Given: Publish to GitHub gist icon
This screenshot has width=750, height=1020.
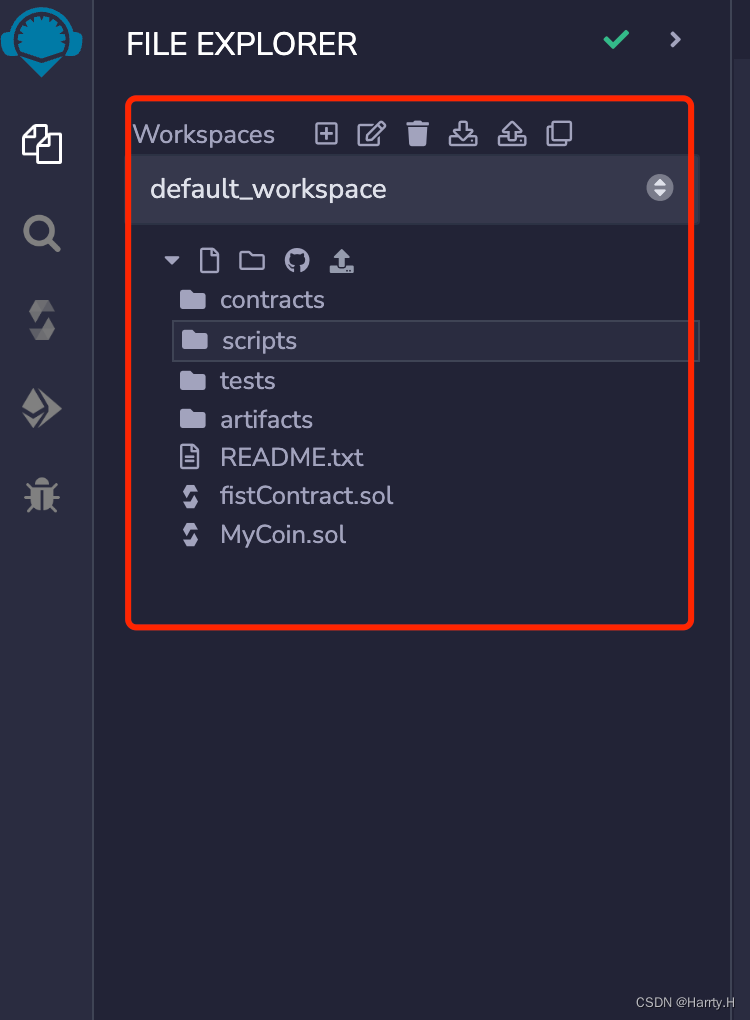Looking at the screenshot, I should point(297,261).
